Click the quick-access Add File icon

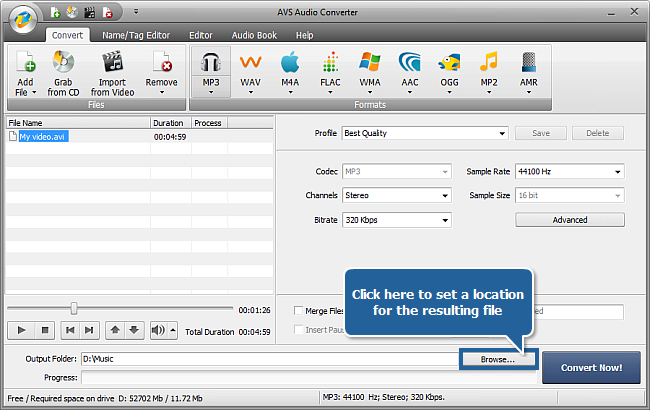[x=55, y=12]
